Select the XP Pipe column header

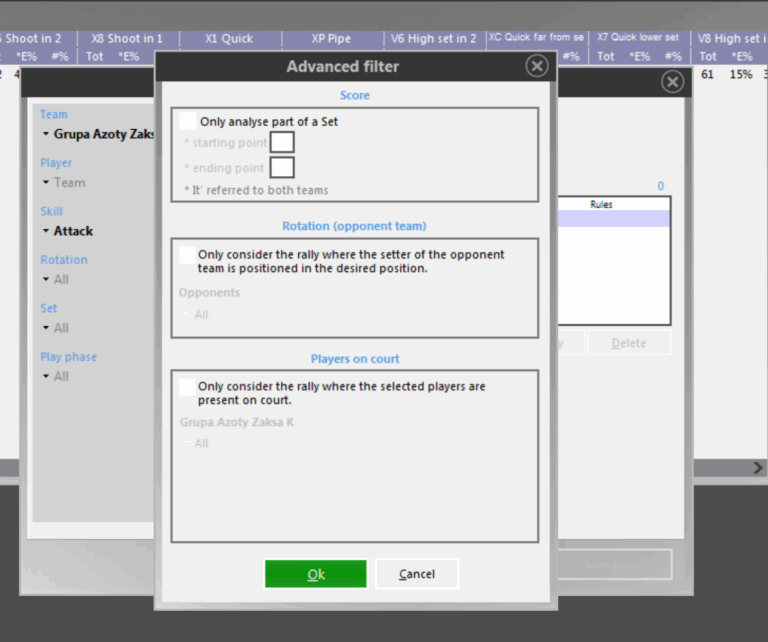tap(331, 39)
